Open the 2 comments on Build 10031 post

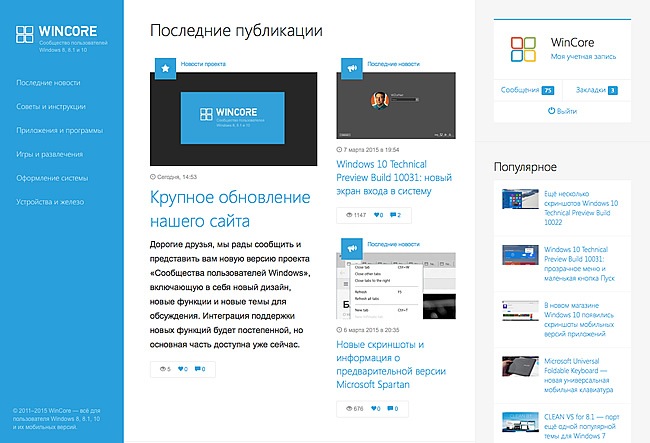click(395, 215)
